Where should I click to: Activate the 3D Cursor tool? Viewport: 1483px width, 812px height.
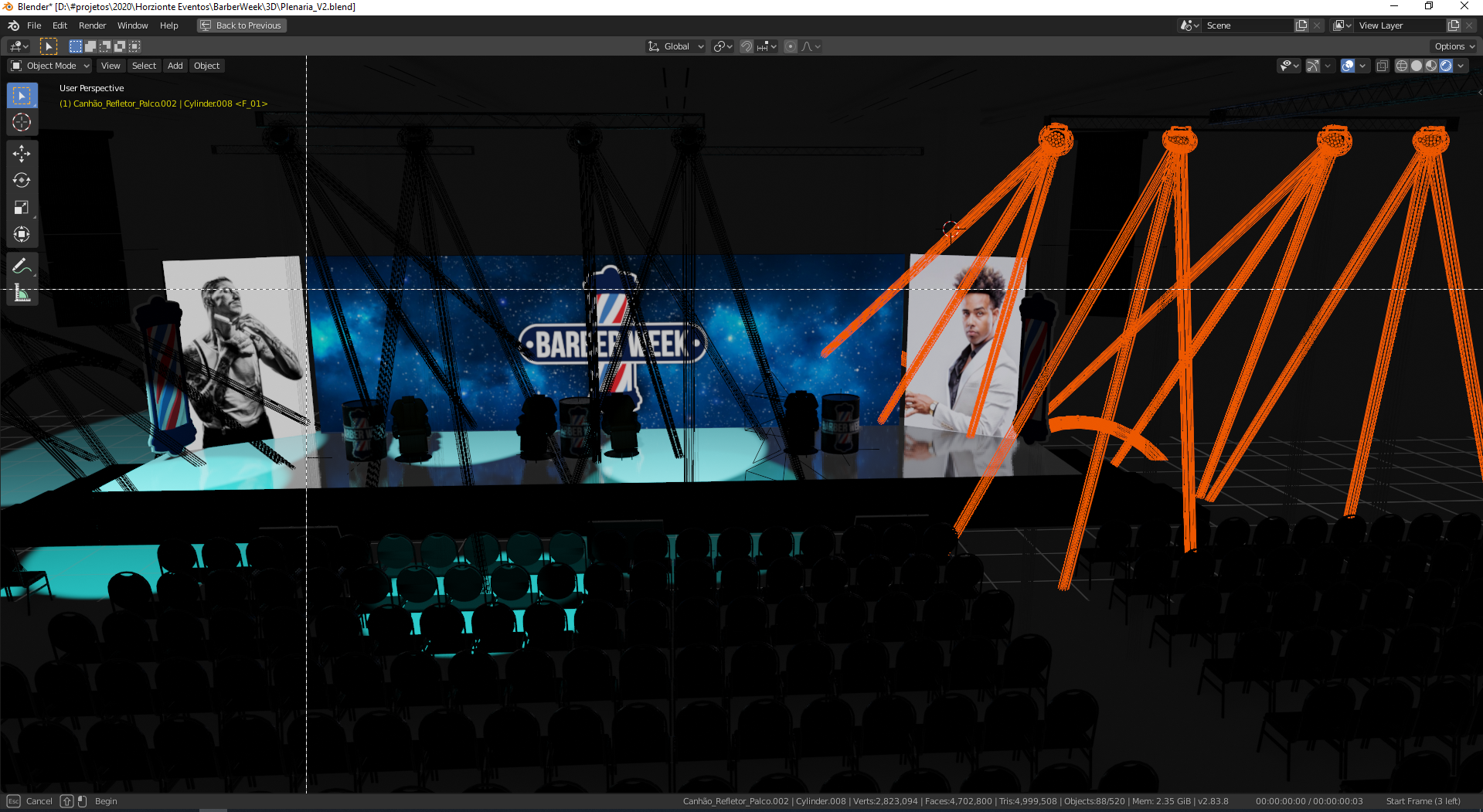pos(22,122)
